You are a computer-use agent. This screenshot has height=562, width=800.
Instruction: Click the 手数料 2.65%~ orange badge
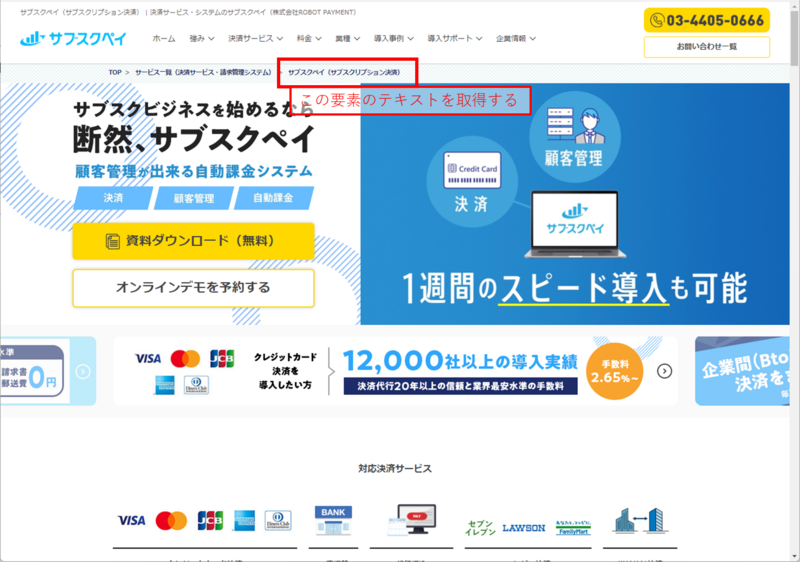(614, 371)
